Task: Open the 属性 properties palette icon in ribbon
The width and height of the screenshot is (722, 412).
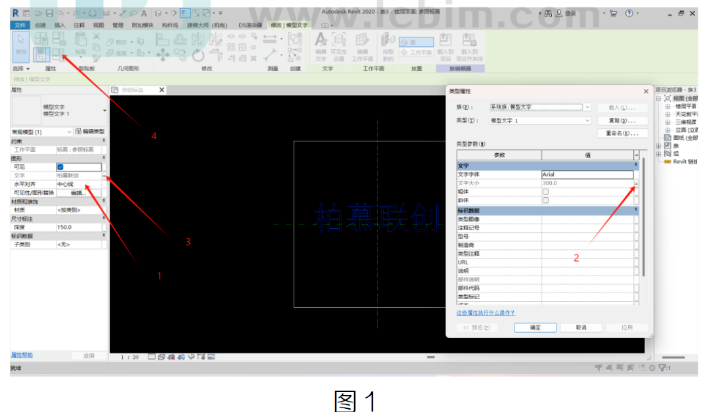Action: click(x=41, y=55)
